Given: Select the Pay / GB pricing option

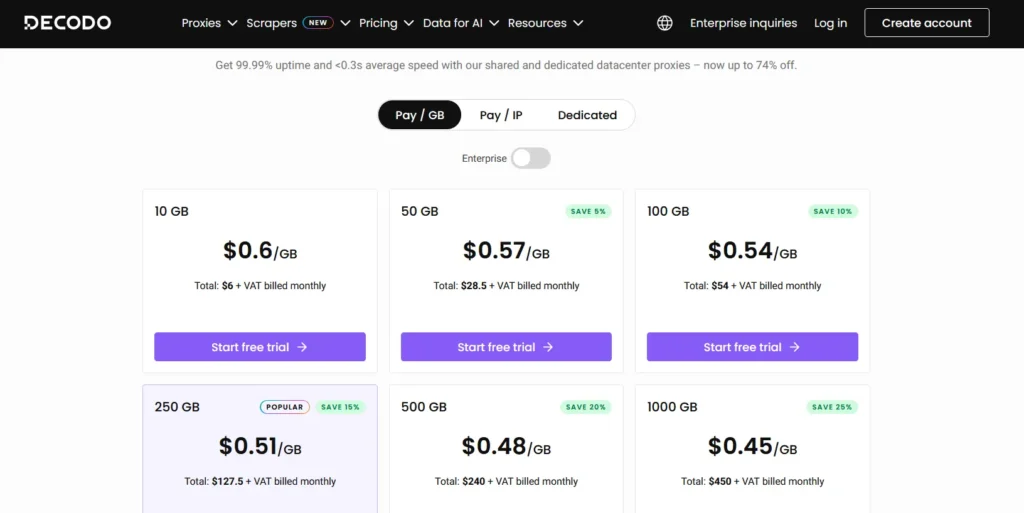Looking at the screenshot, I should 419,115.
